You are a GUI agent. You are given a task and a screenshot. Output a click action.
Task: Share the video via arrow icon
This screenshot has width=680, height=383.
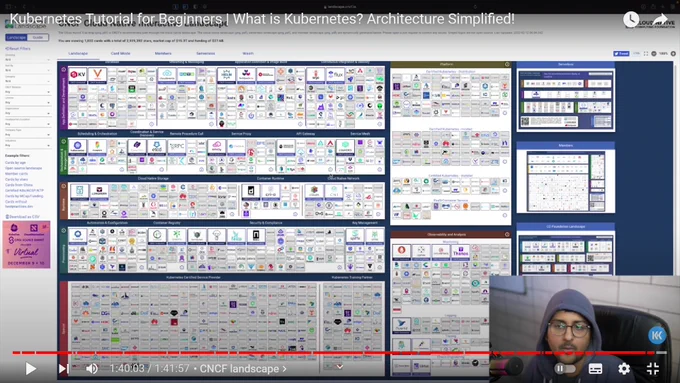click(660, 19)
